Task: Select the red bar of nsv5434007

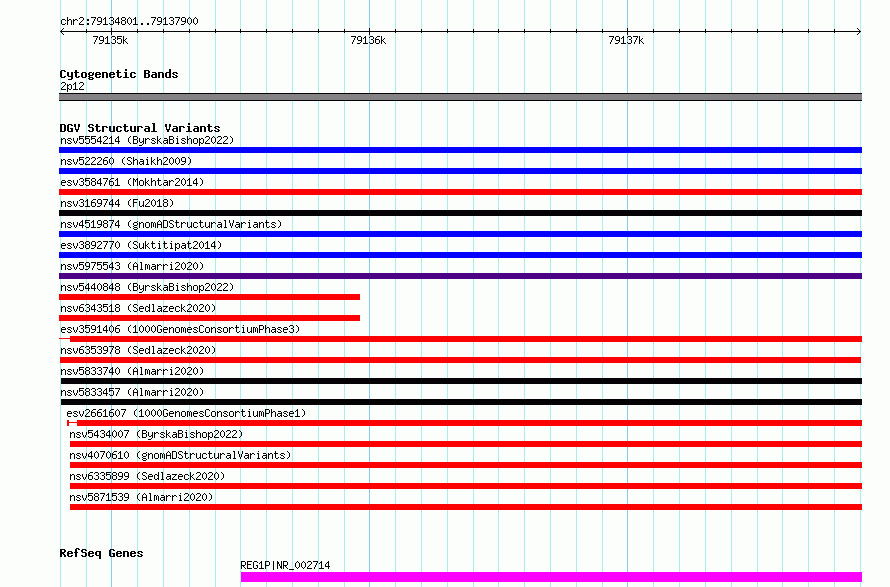Action: point(466,445)
